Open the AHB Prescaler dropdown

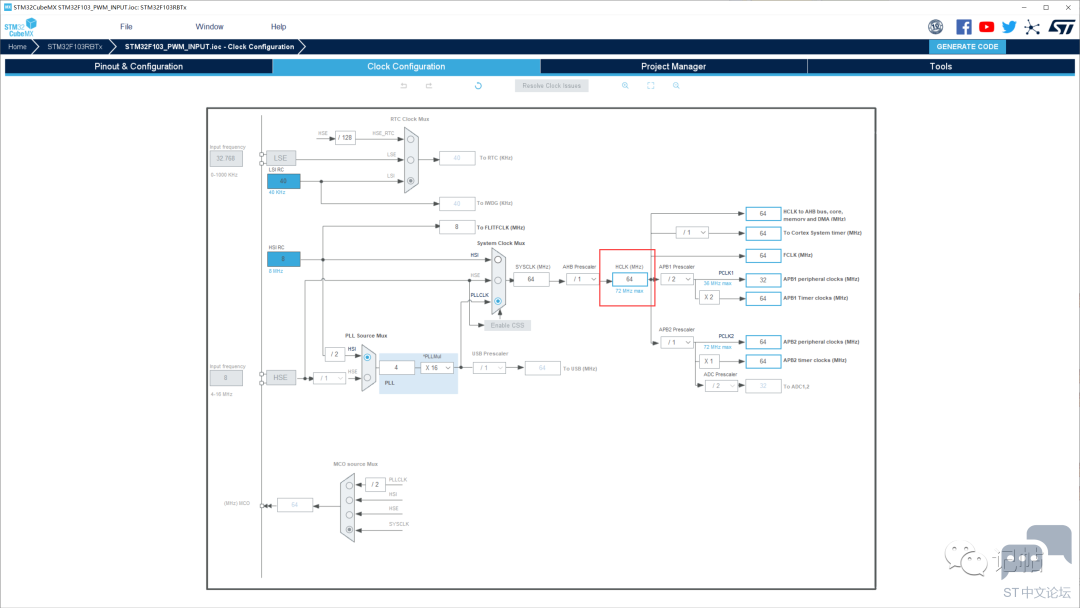point(582,279)
